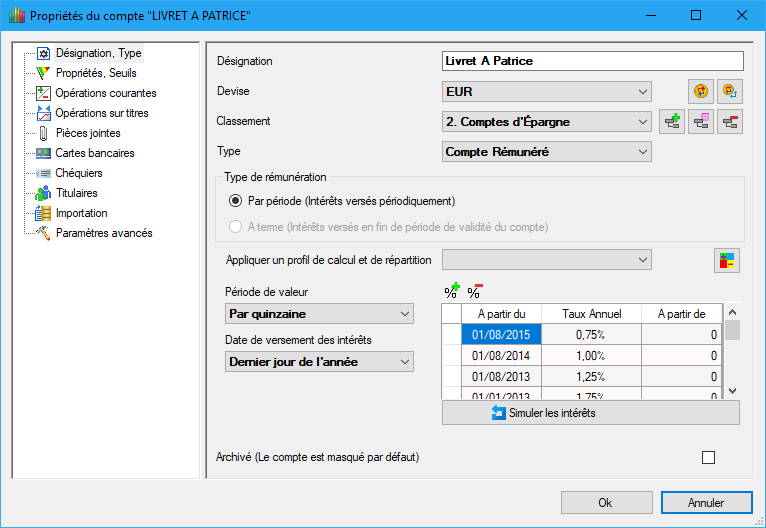
Task: Select the 'A terme' radio option
Action: (x=236, y=227)
